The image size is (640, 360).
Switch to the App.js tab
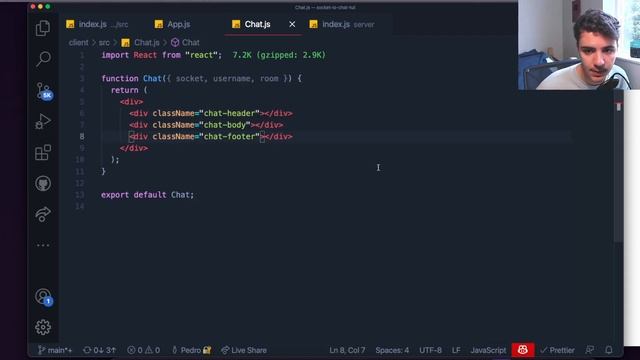(173, 24)
